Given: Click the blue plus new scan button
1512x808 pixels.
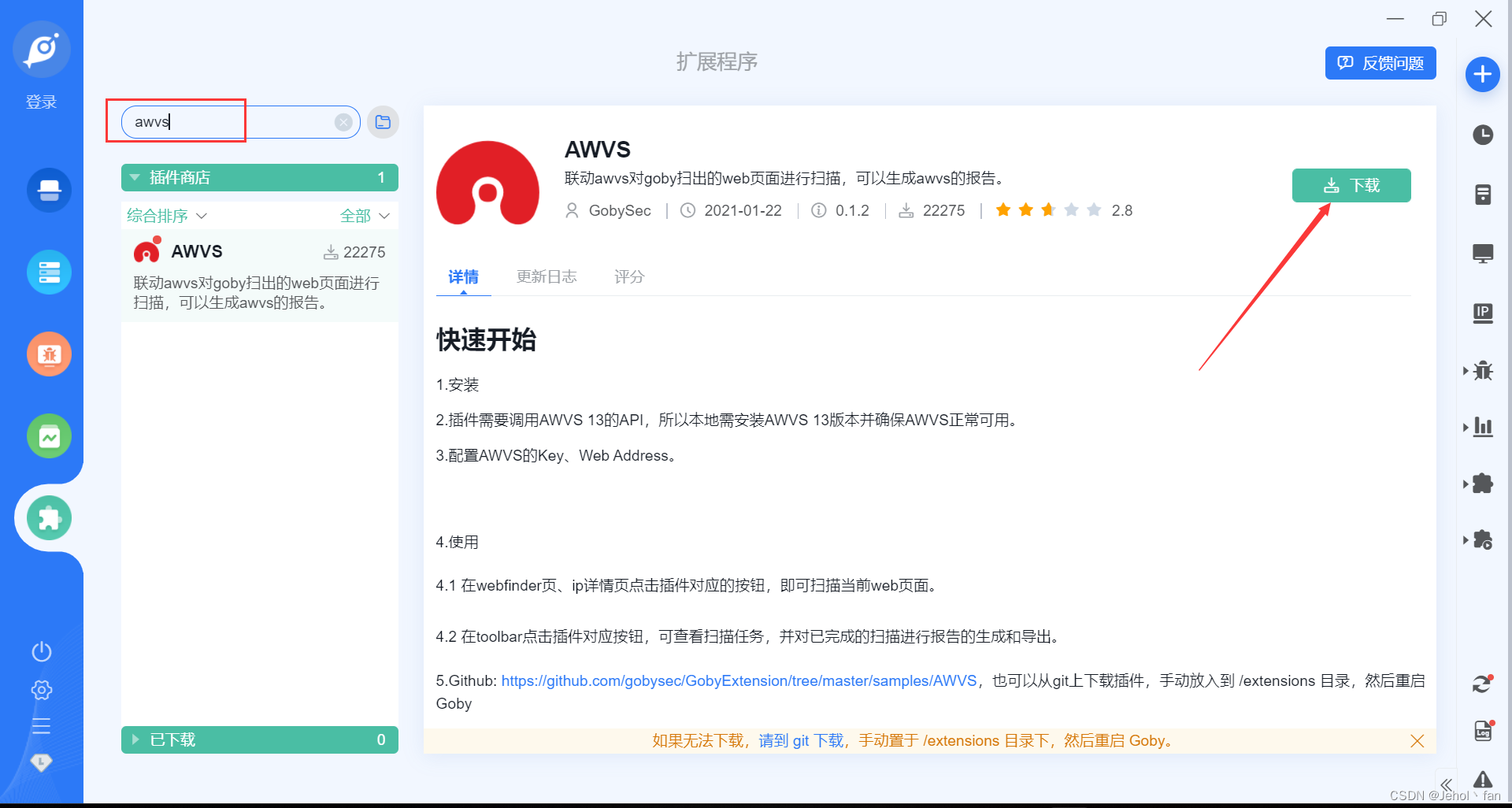Looking at the screenshot, I should click(x=1483, y=75).
